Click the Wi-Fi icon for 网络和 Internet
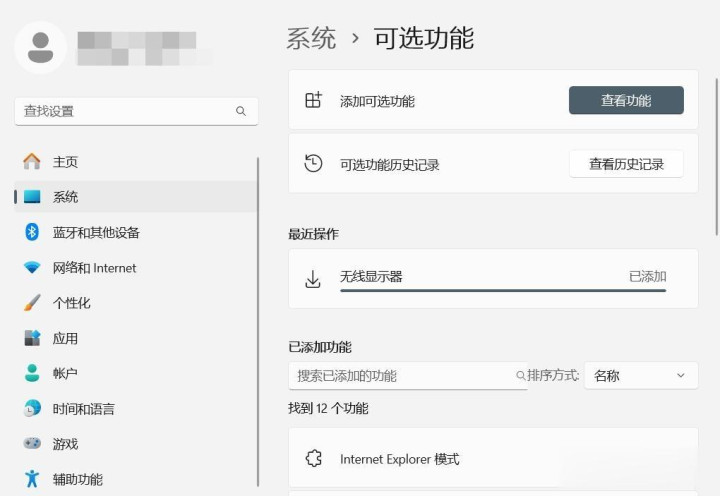 pos(32,268)
